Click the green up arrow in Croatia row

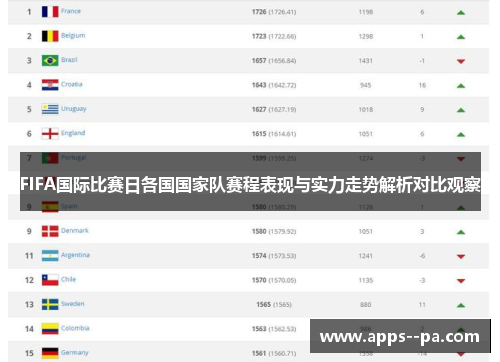461,86
